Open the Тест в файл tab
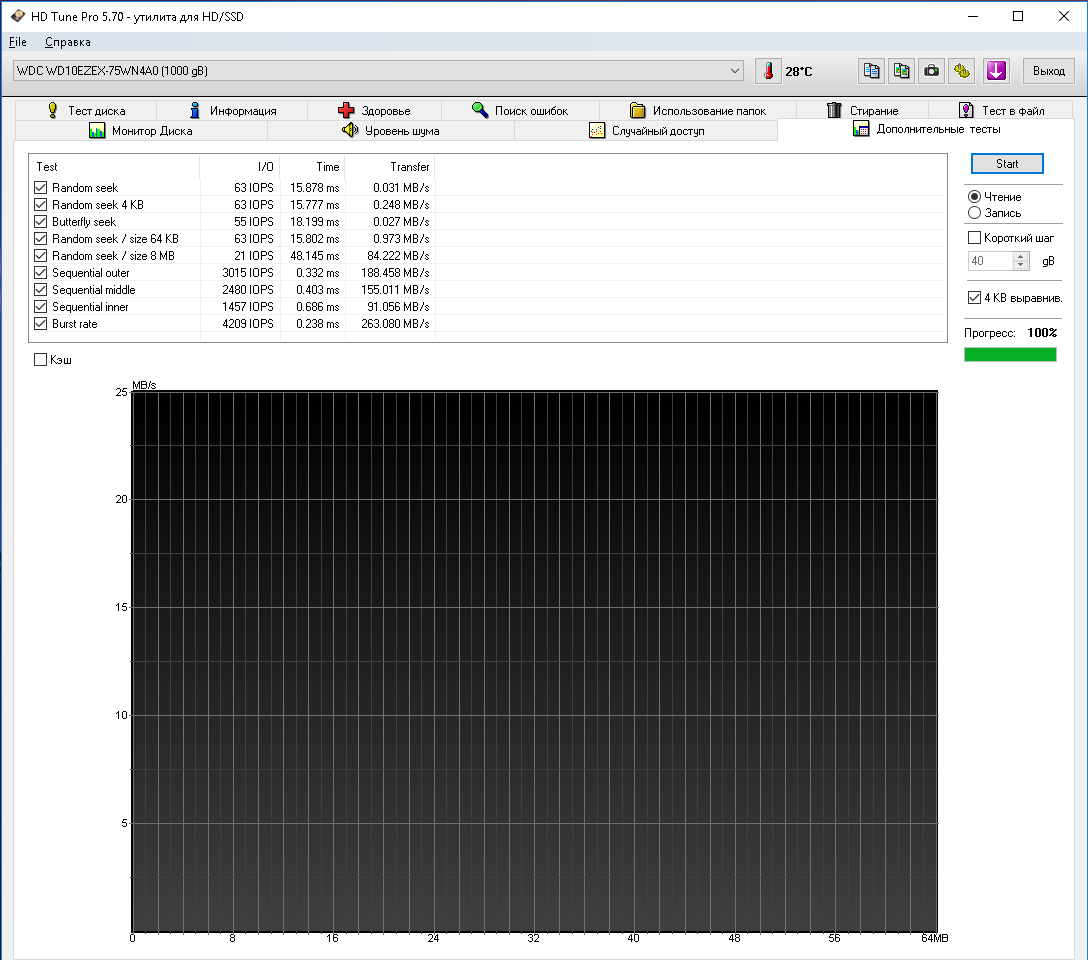This screenshot has width=1088, height=960. [x=1001, y=110]
